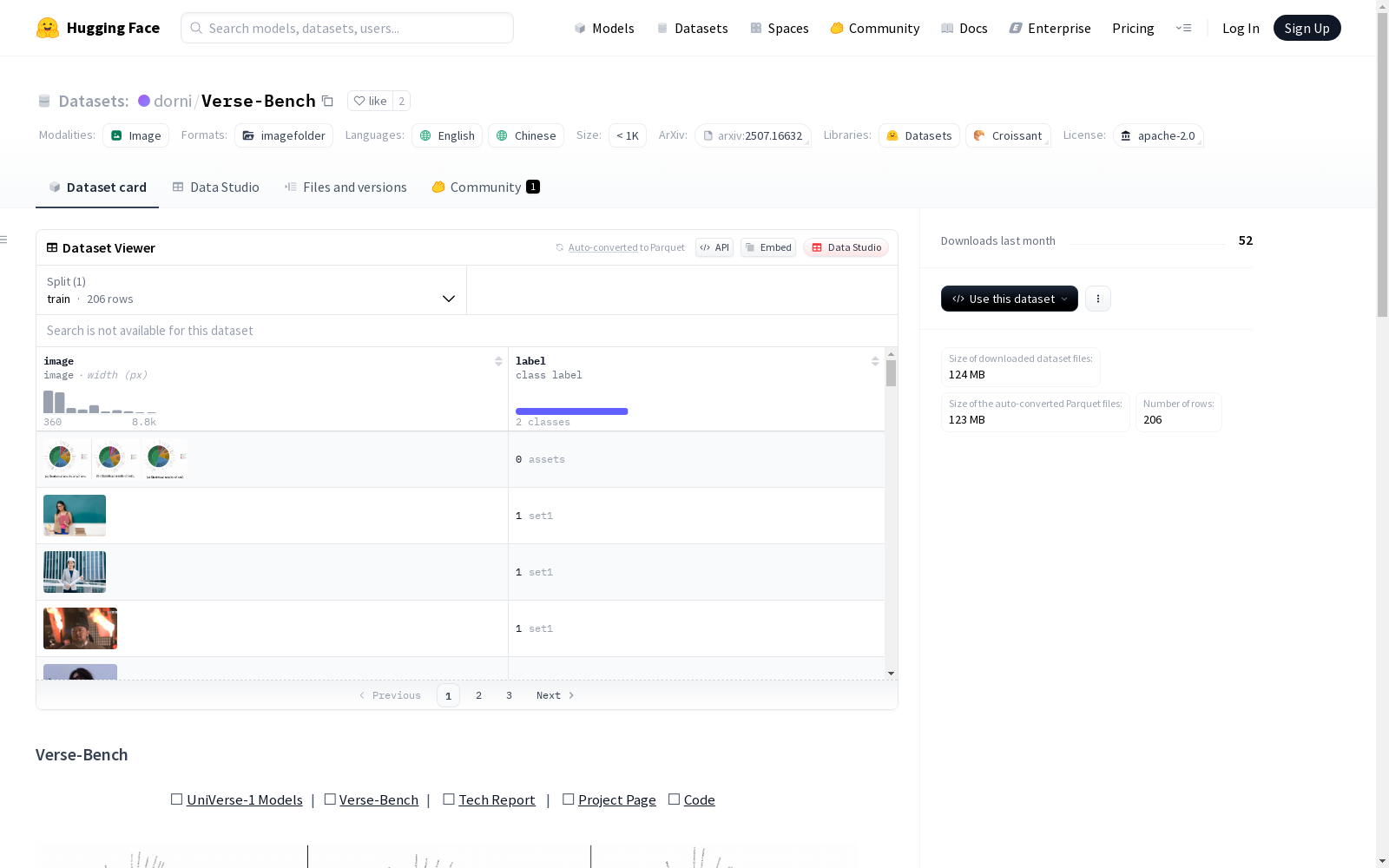
Task: Open Docs in the top navigation
Action: [x=964, y=28]
